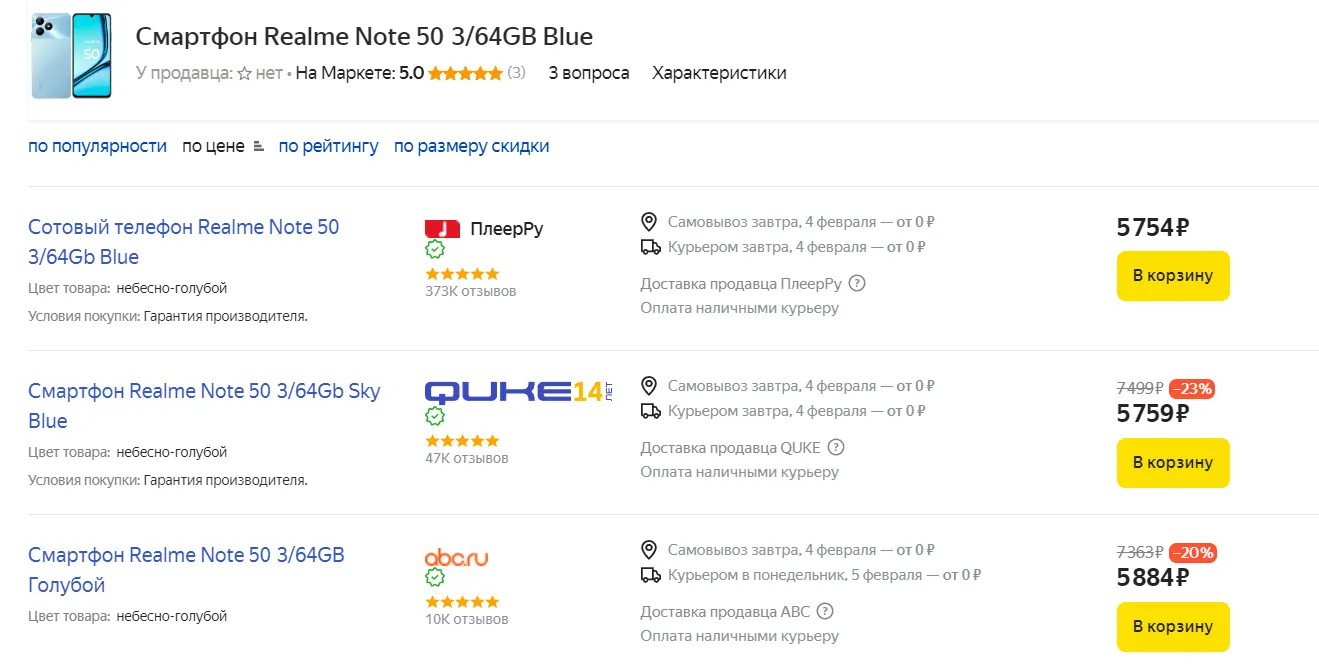
Task: Click green verified badge under PleerRu logo
Action: [x=435, y=250]
